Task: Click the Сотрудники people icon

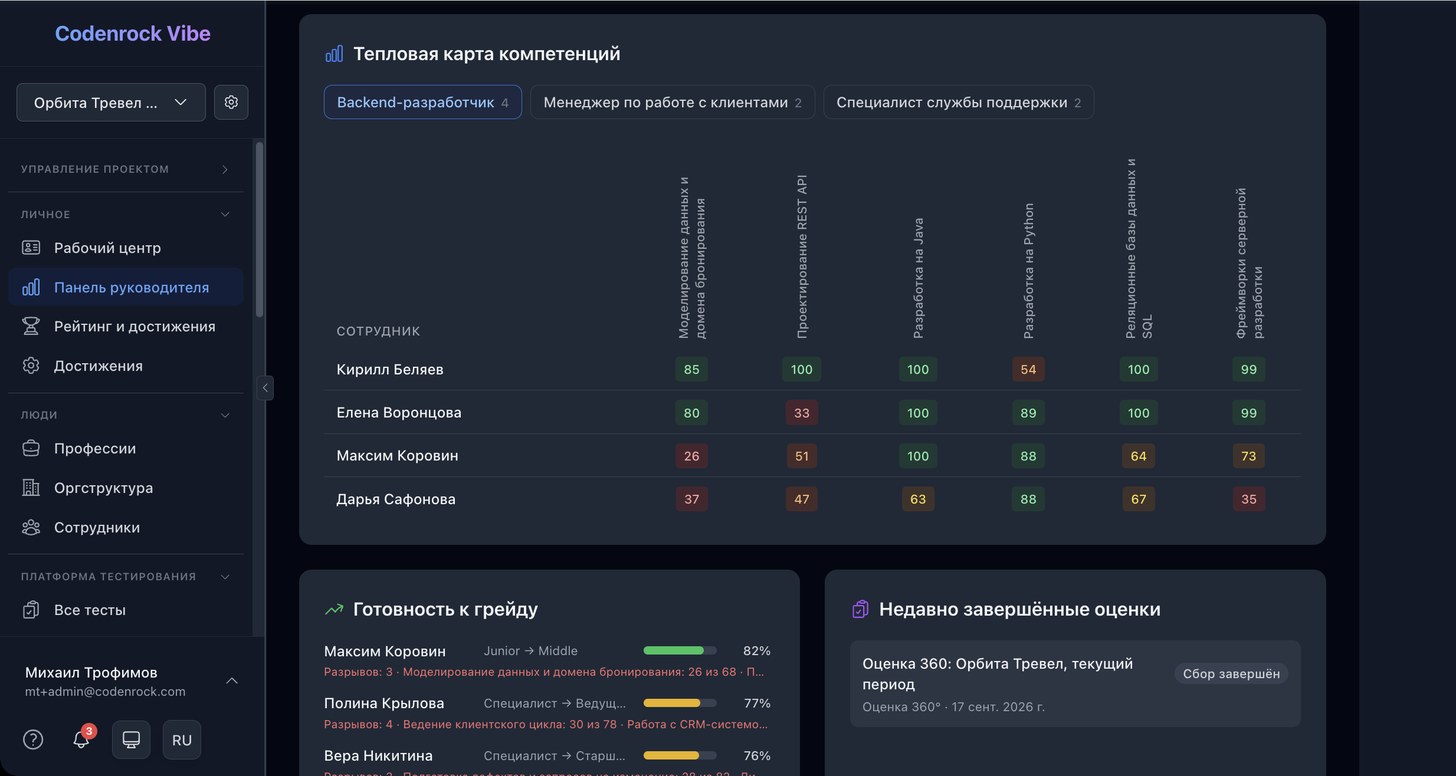Action: point(31,527)
